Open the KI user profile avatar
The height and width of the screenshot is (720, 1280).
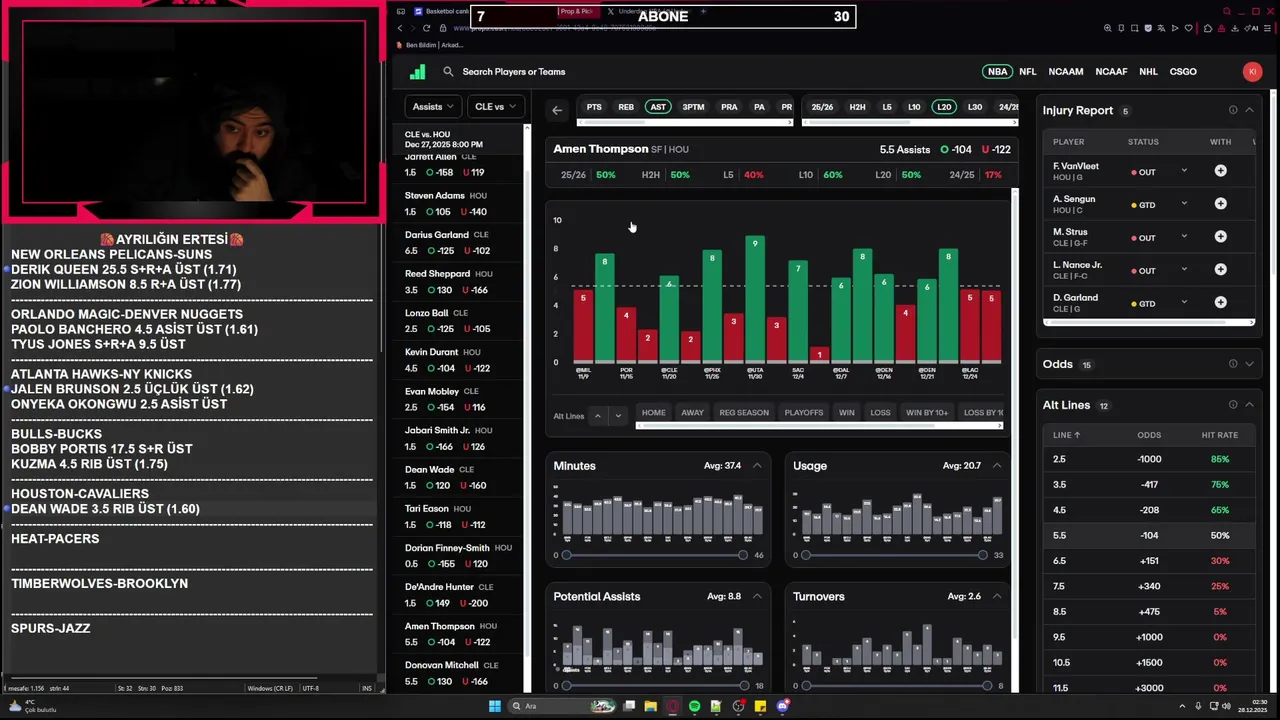pos(1252,72)
